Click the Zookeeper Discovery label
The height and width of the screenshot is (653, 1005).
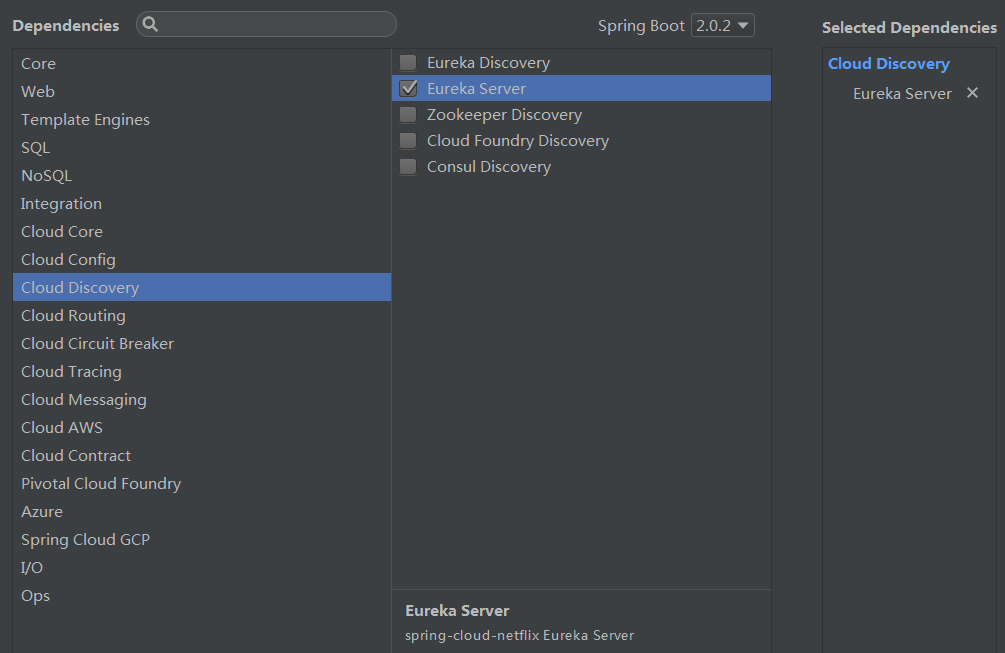504,115
